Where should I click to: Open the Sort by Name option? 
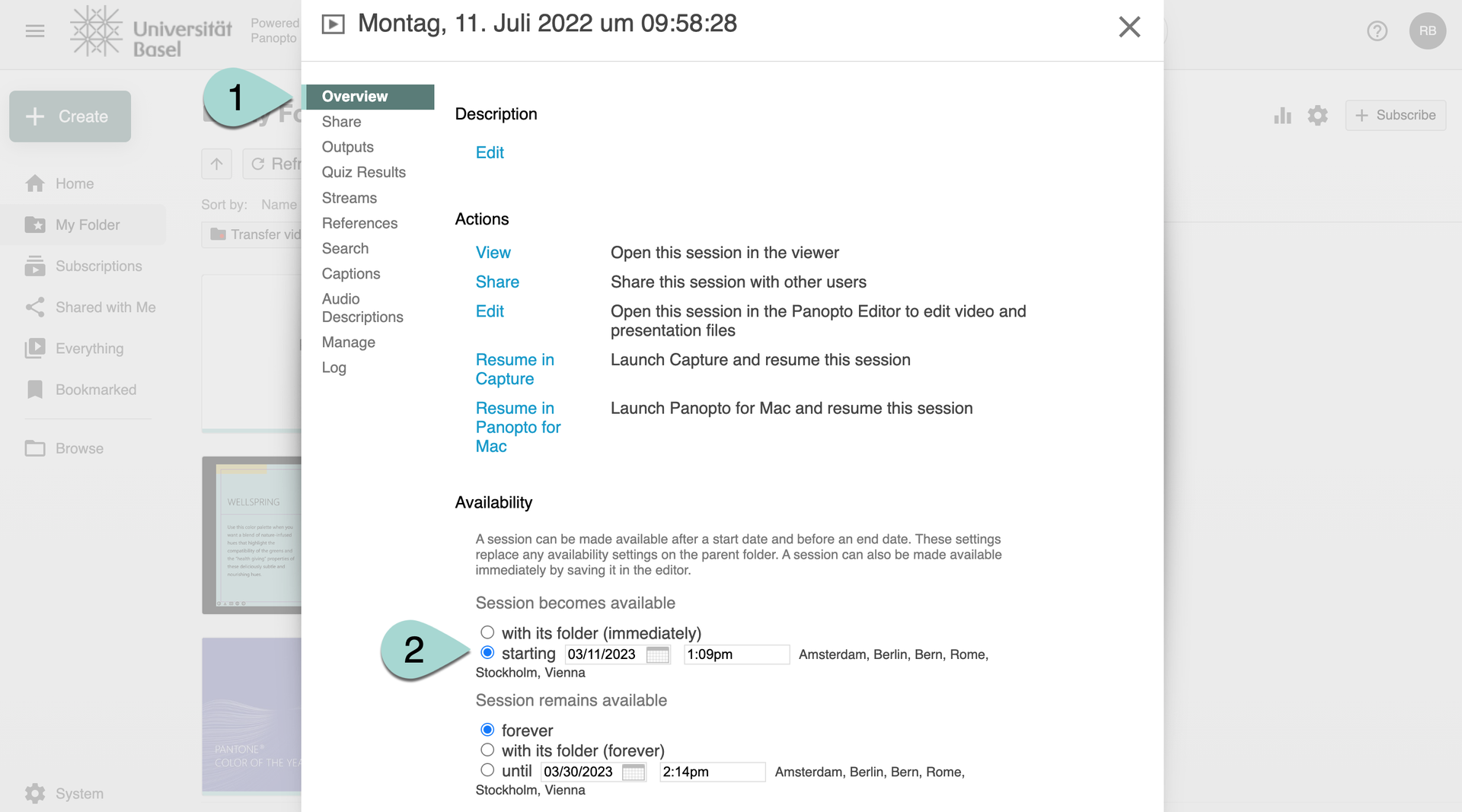click(279, 205)
